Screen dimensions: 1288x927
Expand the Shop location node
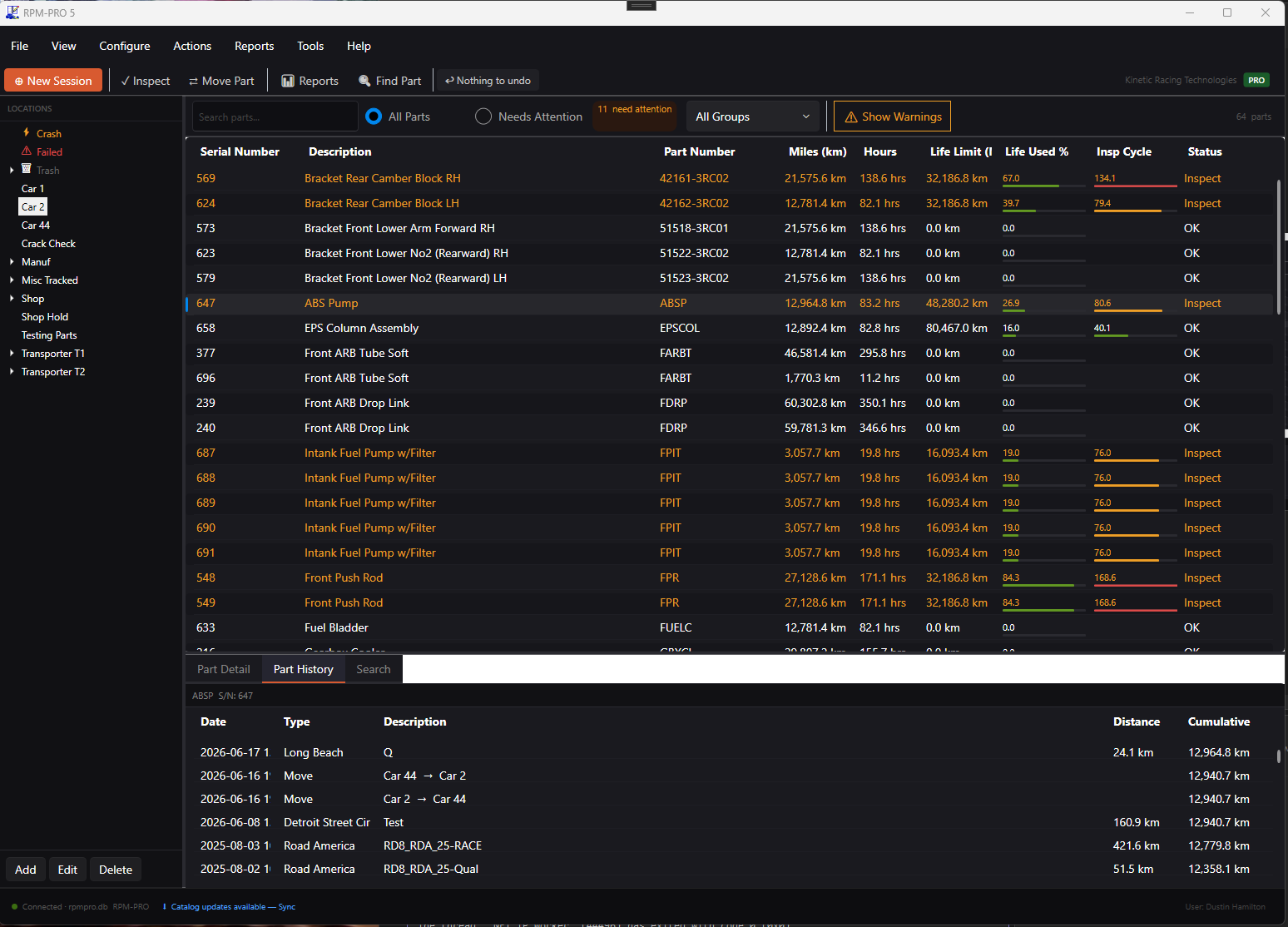(x=12, y=299)
